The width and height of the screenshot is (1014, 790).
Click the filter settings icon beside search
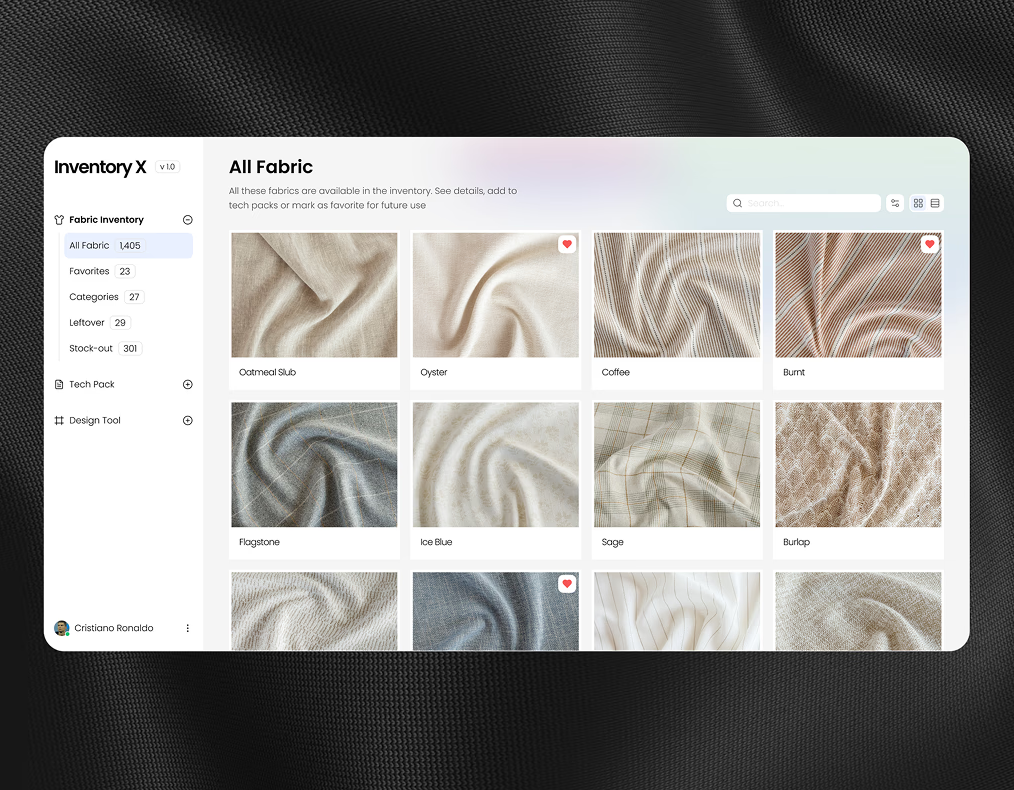pyautogui.click(x=895, y=203)
